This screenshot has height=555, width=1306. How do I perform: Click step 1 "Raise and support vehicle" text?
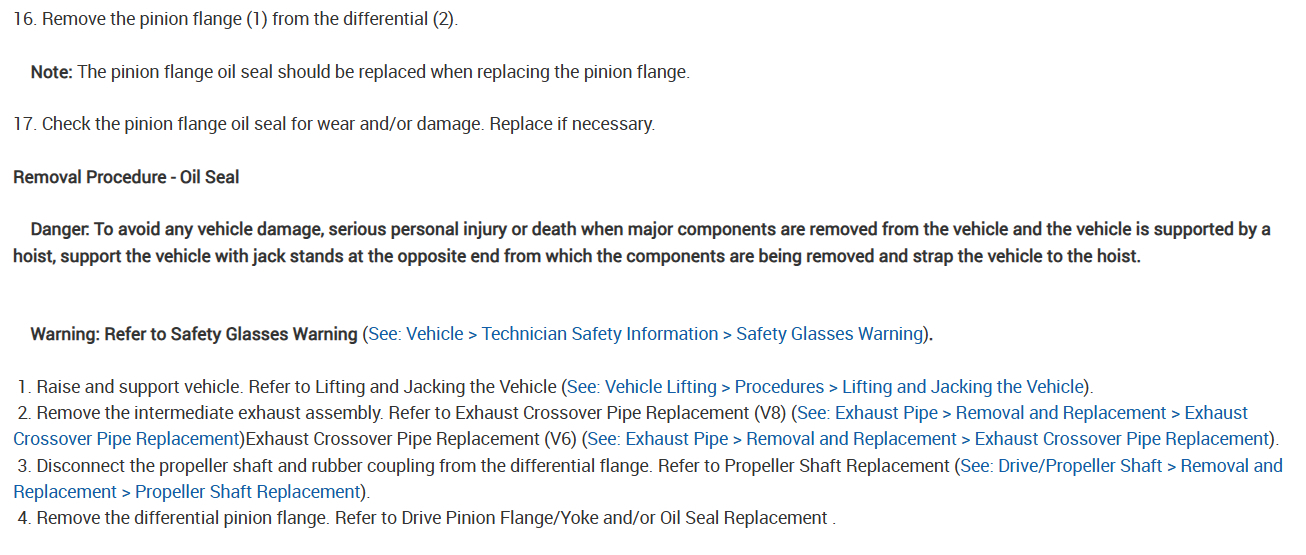(x=138, y=387)
